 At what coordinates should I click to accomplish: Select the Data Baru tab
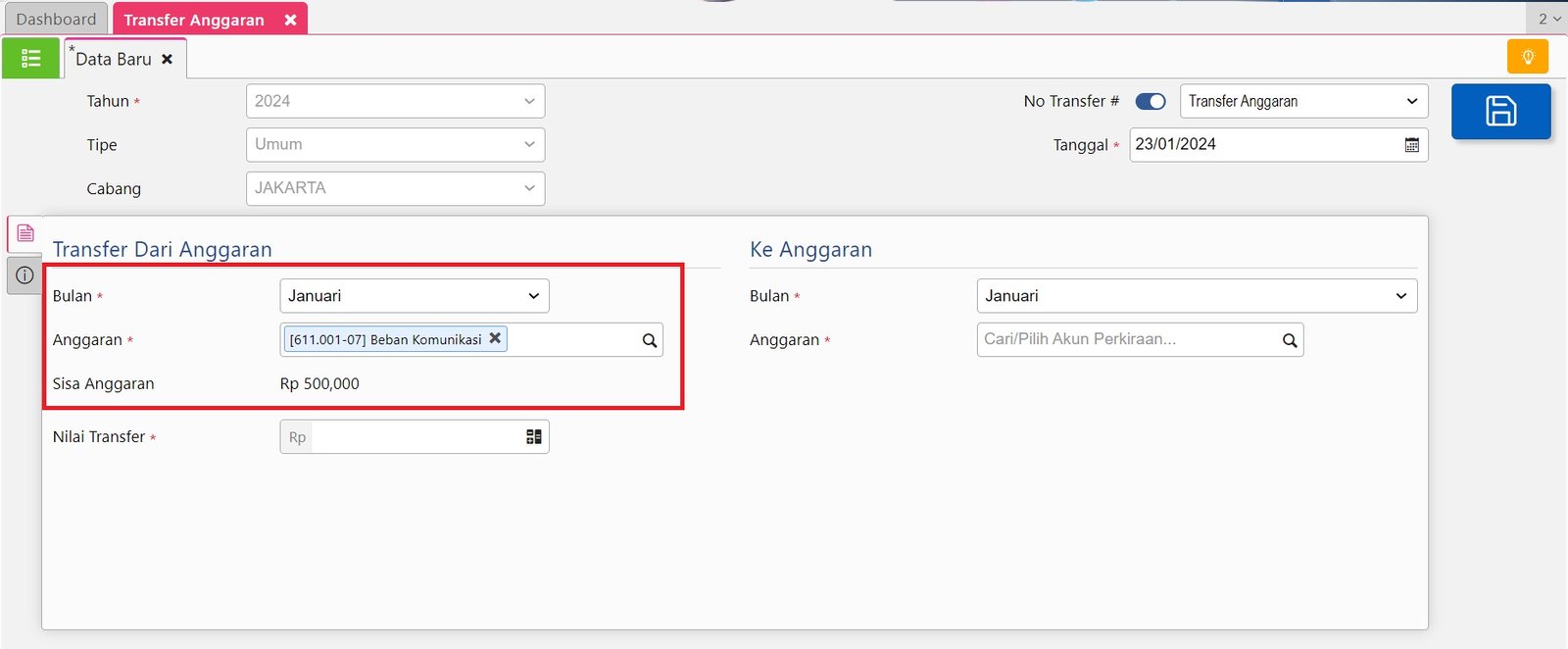pyautogui.click(x=113, y=60)
